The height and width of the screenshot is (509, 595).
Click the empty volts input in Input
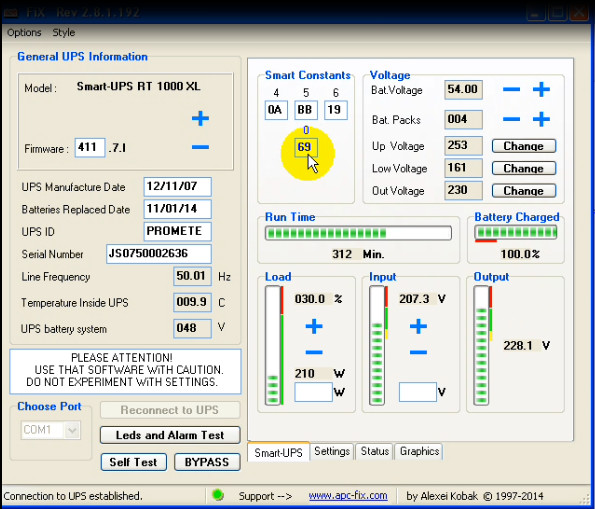click(x=417, y=392)
